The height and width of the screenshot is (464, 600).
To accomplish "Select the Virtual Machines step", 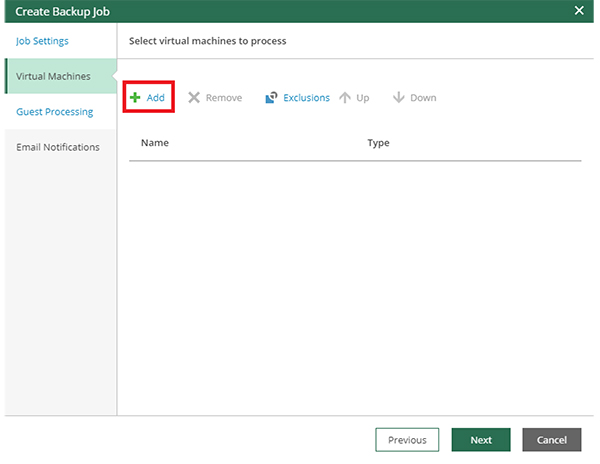I will pos(53,76).
